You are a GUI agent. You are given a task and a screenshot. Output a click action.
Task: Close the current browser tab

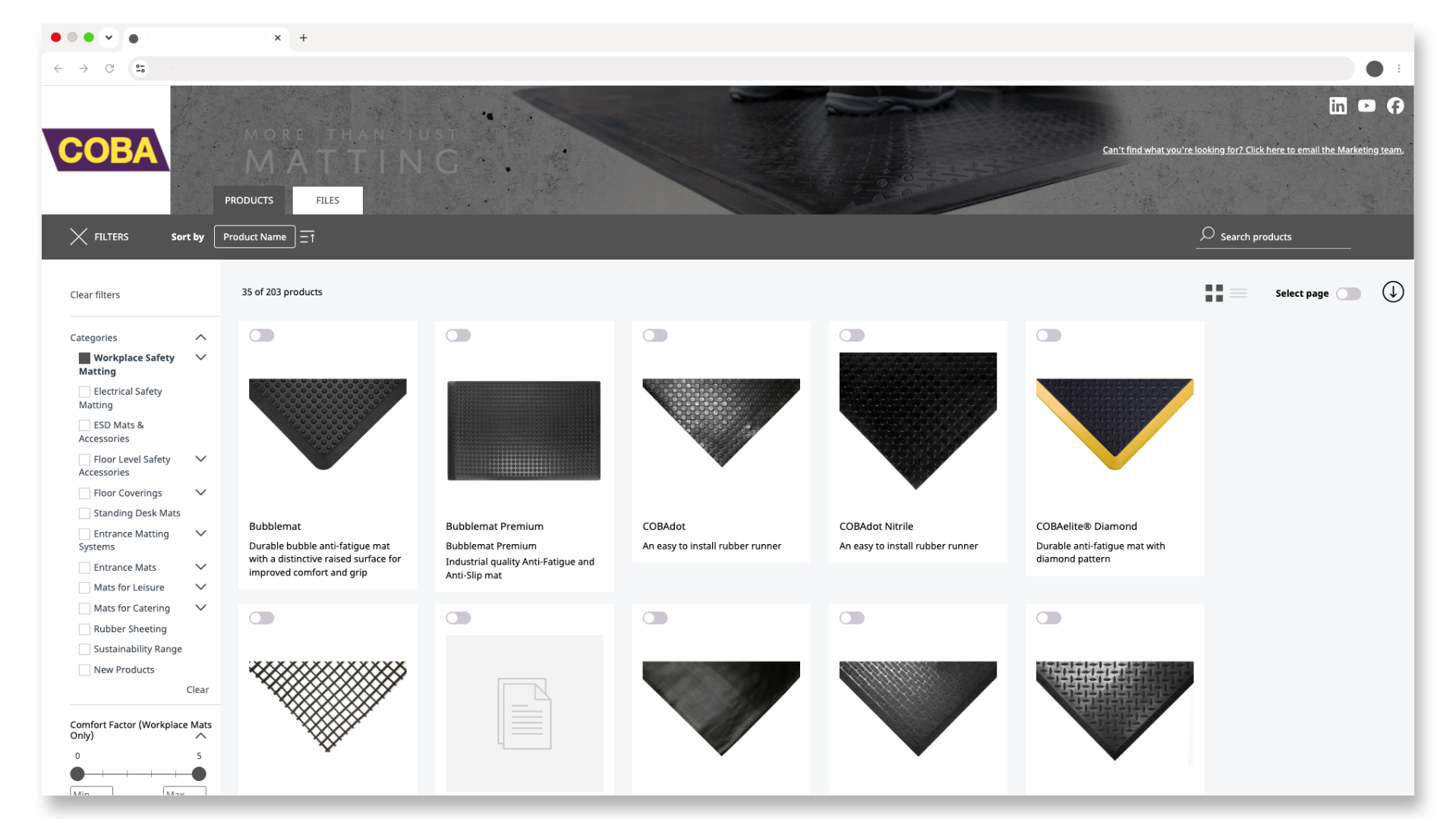click(278, 38)
